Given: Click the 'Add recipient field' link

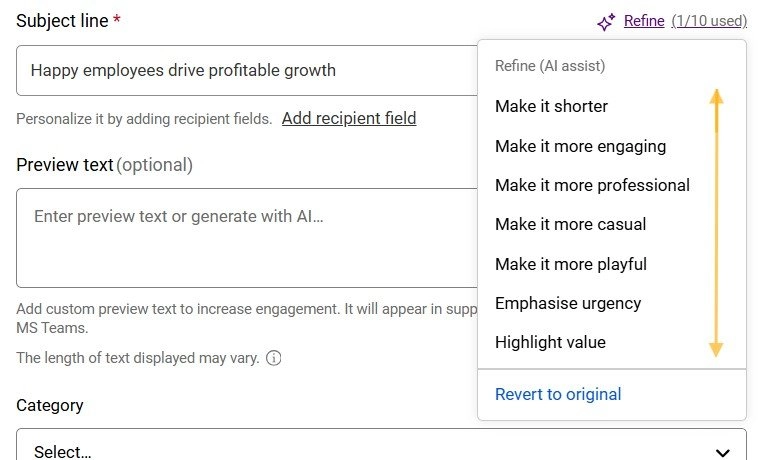Looking at the screenshot, I should click(x=349, y=118).
